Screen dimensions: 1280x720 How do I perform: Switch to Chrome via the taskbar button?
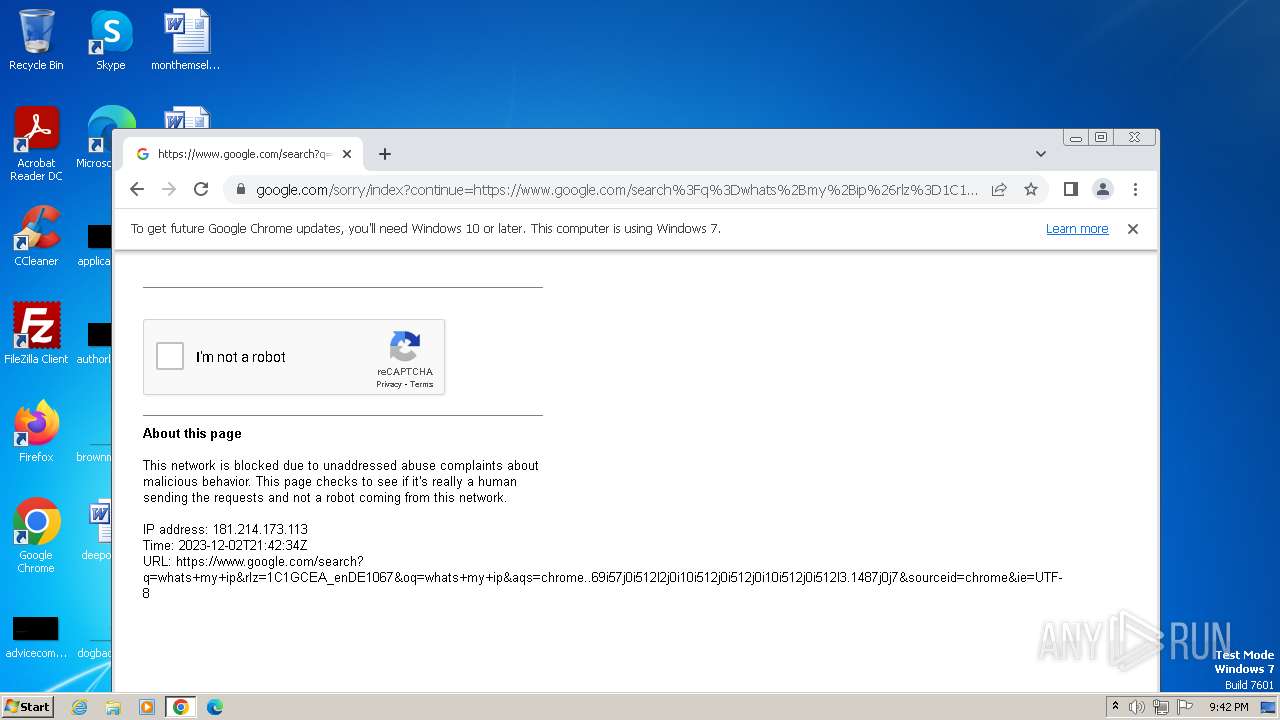click(x=180, y=707)
